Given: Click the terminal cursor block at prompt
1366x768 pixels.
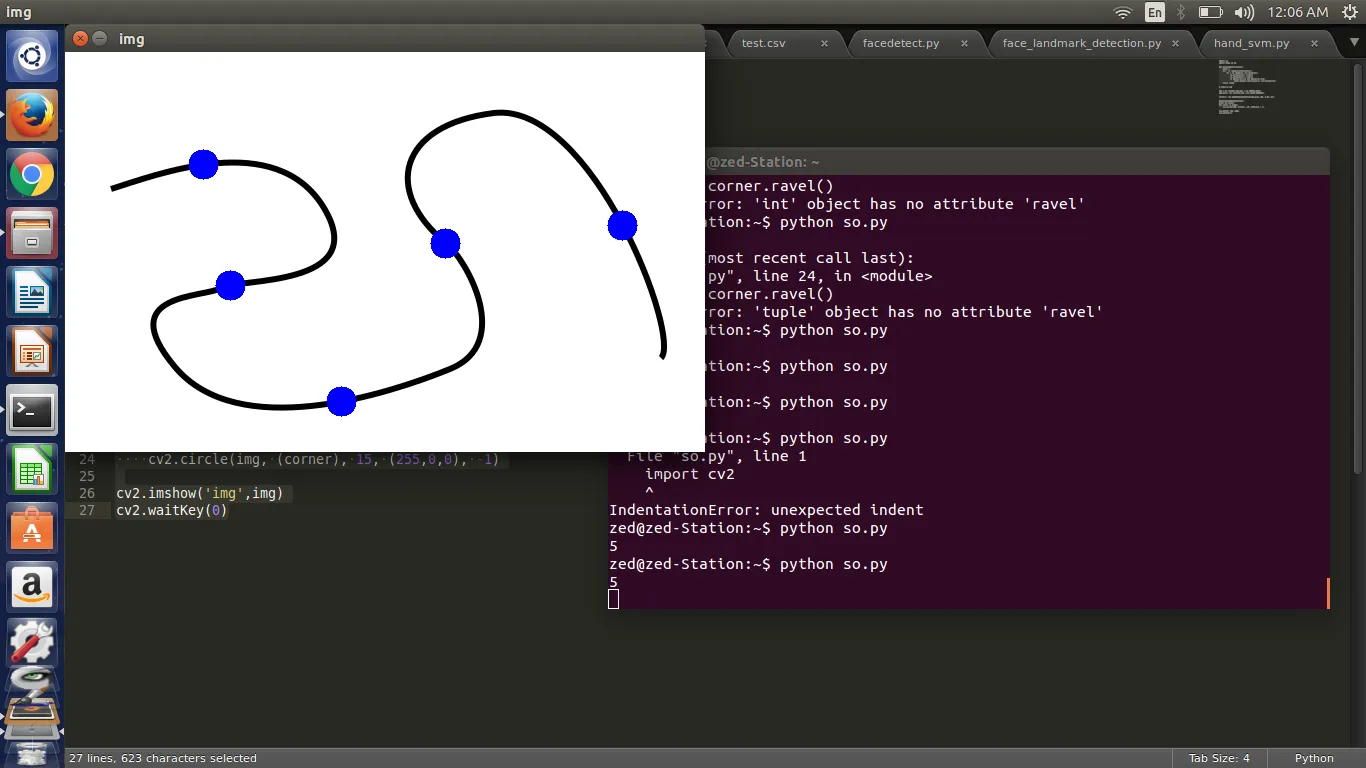Looking at the screenshot, I should (x=613, y=599).
